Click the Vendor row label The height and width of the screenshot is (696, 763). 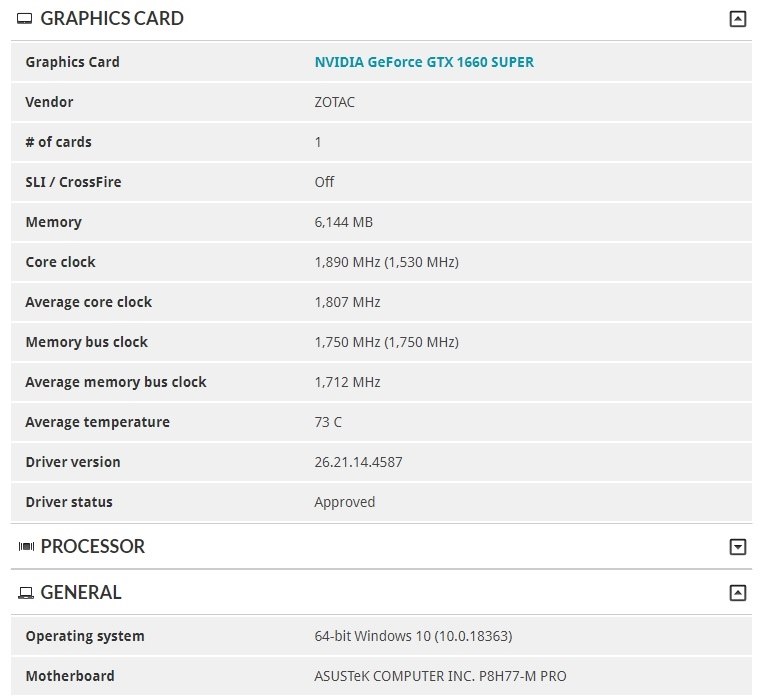(x=49, y=102)
